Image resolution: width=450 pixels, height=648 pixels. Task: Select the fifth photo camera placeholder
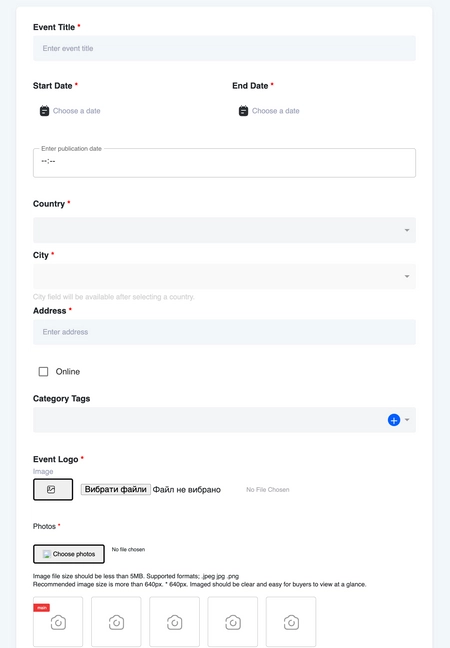coord(291,622)
